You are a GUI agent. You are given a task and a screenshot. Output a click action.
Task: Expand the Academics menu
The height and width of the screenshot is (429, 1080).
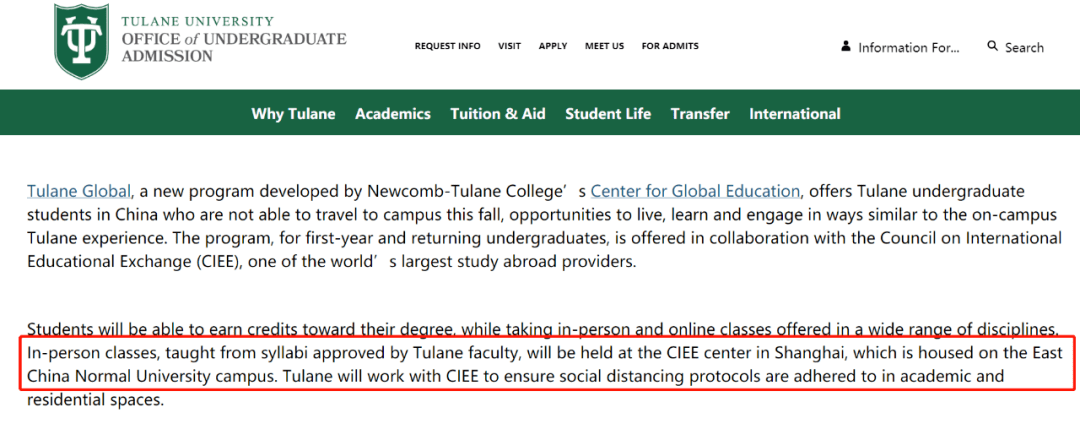point(393,114)
